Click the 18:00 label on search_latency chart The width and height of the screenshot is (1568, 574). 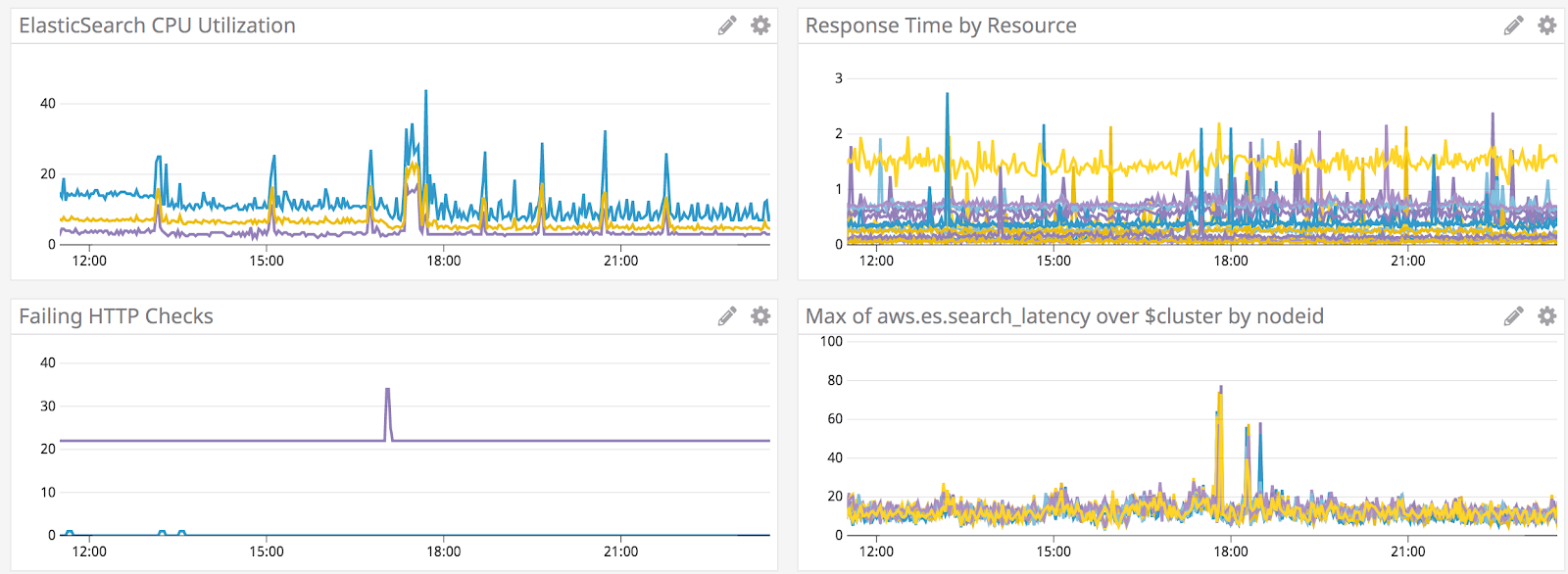[1231, 551]
